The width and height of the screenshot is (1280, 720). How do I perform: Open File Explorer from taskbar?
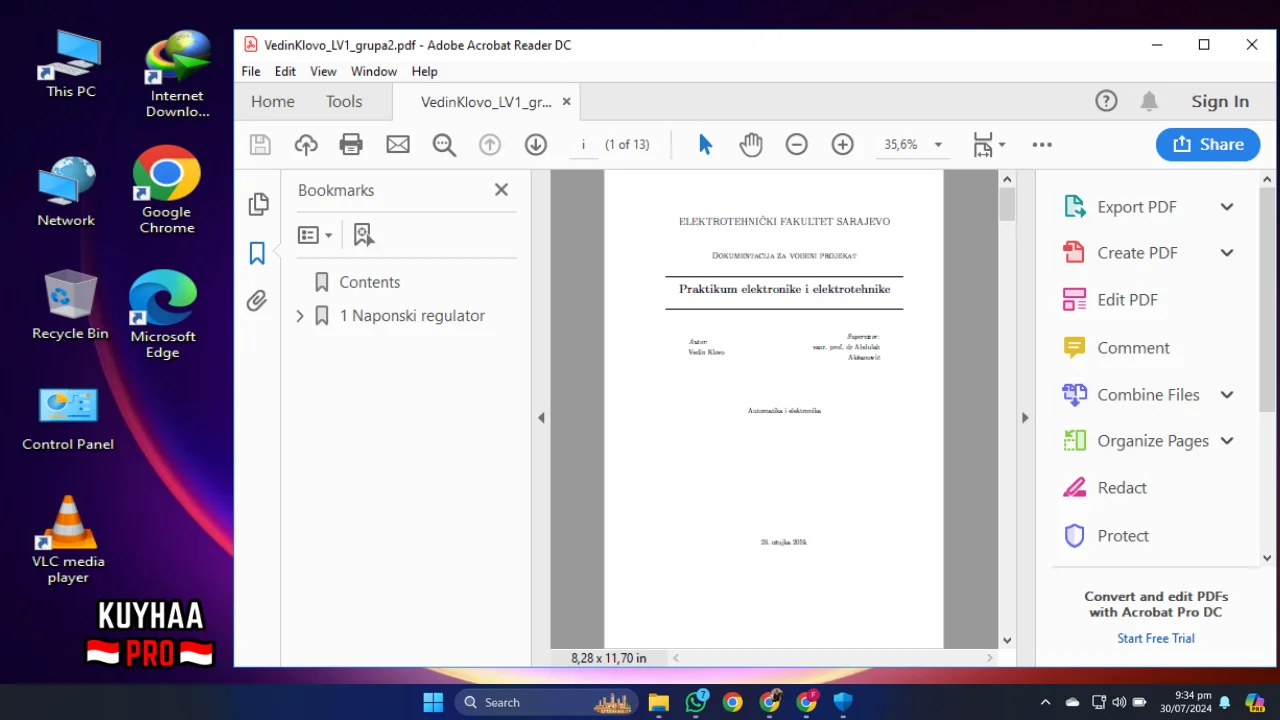pyautogui.click(x=658, y=702)
